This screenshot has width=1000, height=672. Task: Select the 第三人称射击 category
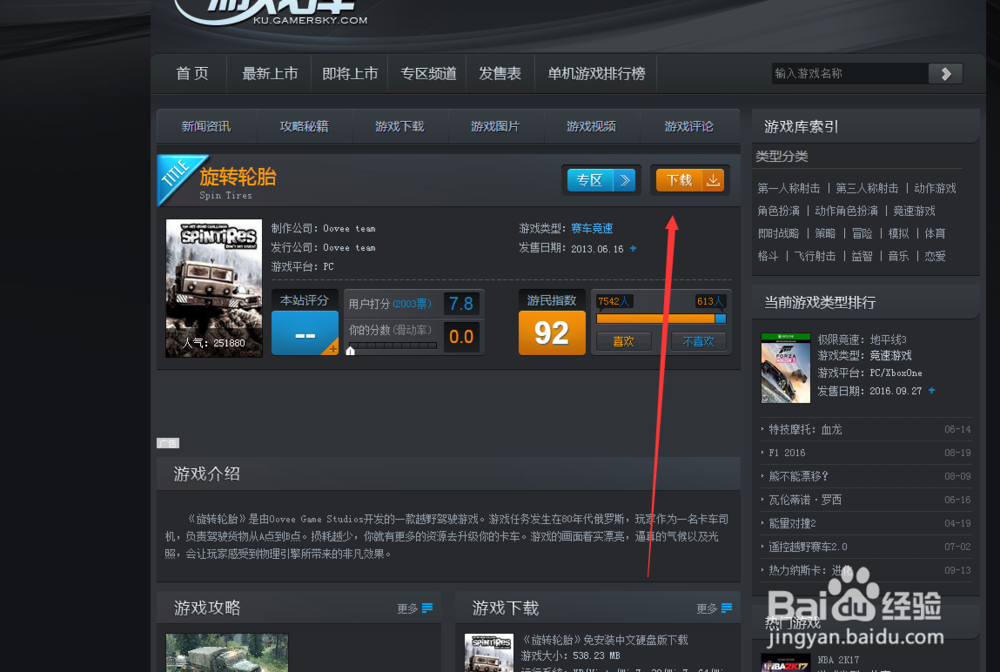pos(867,188)
